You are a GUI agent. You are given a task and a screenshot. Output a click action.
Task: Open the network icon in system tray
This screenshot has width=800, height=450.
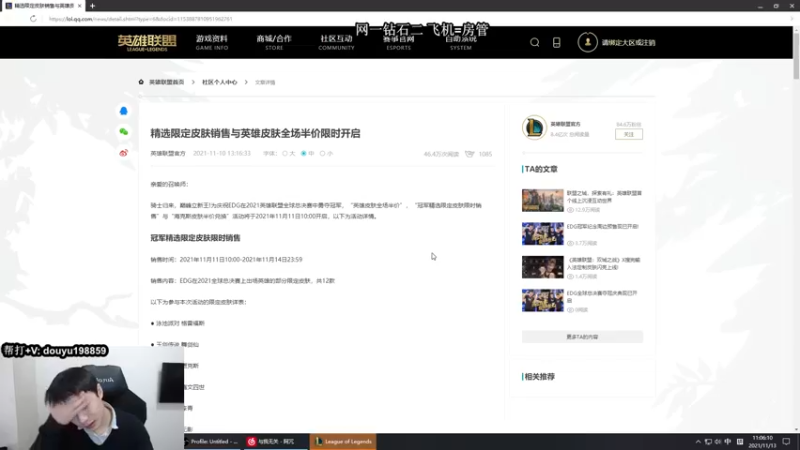pyautogui.click(x=708, y=442)
